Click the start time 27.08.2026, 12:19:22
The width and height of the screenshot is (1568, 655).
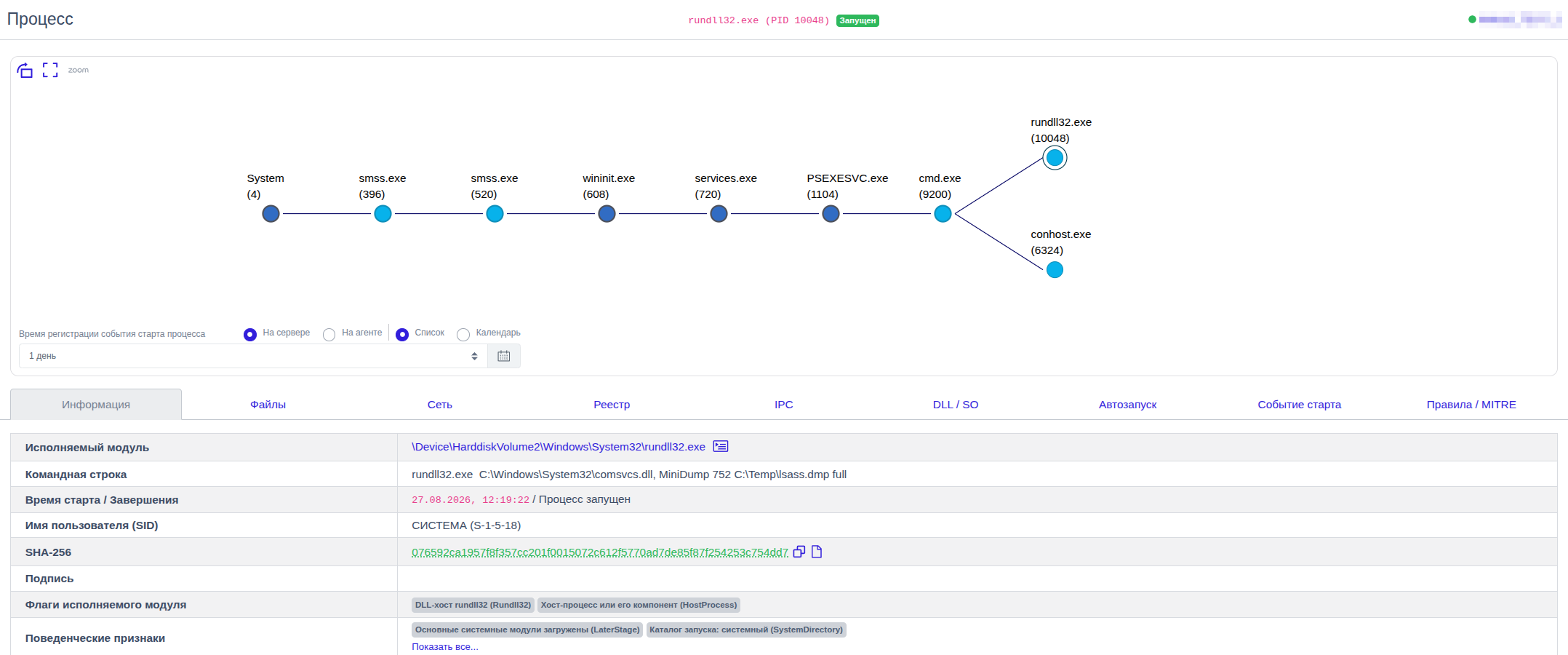[x=471, y=500]
